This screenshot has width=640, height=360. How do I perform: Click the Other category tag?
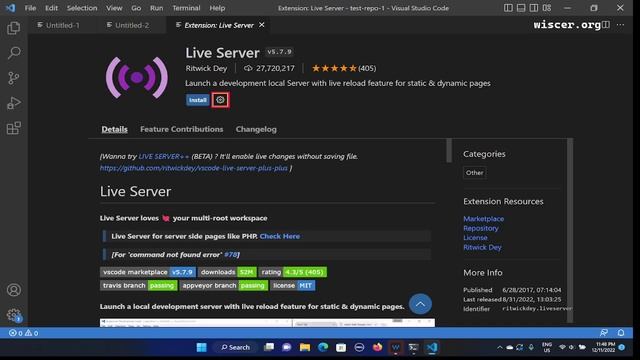(474, 173)
